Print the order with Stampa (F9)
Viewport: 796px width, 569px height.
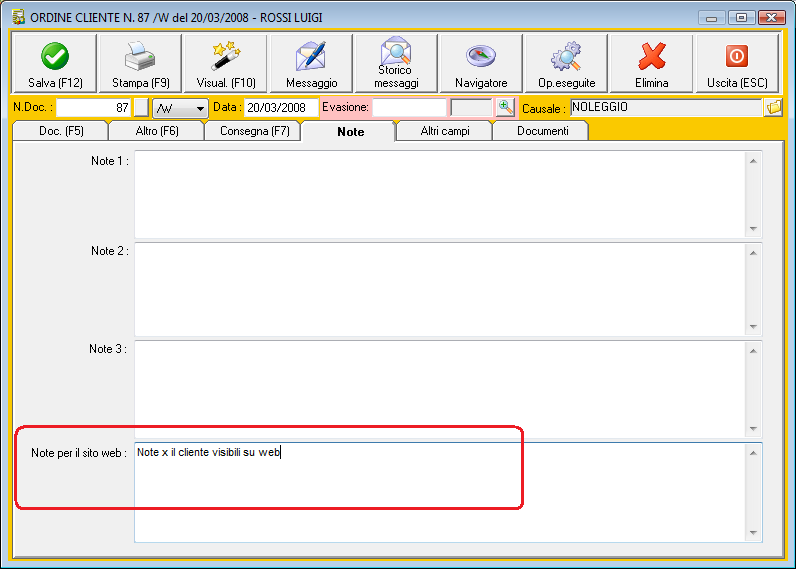coord(140,63)
